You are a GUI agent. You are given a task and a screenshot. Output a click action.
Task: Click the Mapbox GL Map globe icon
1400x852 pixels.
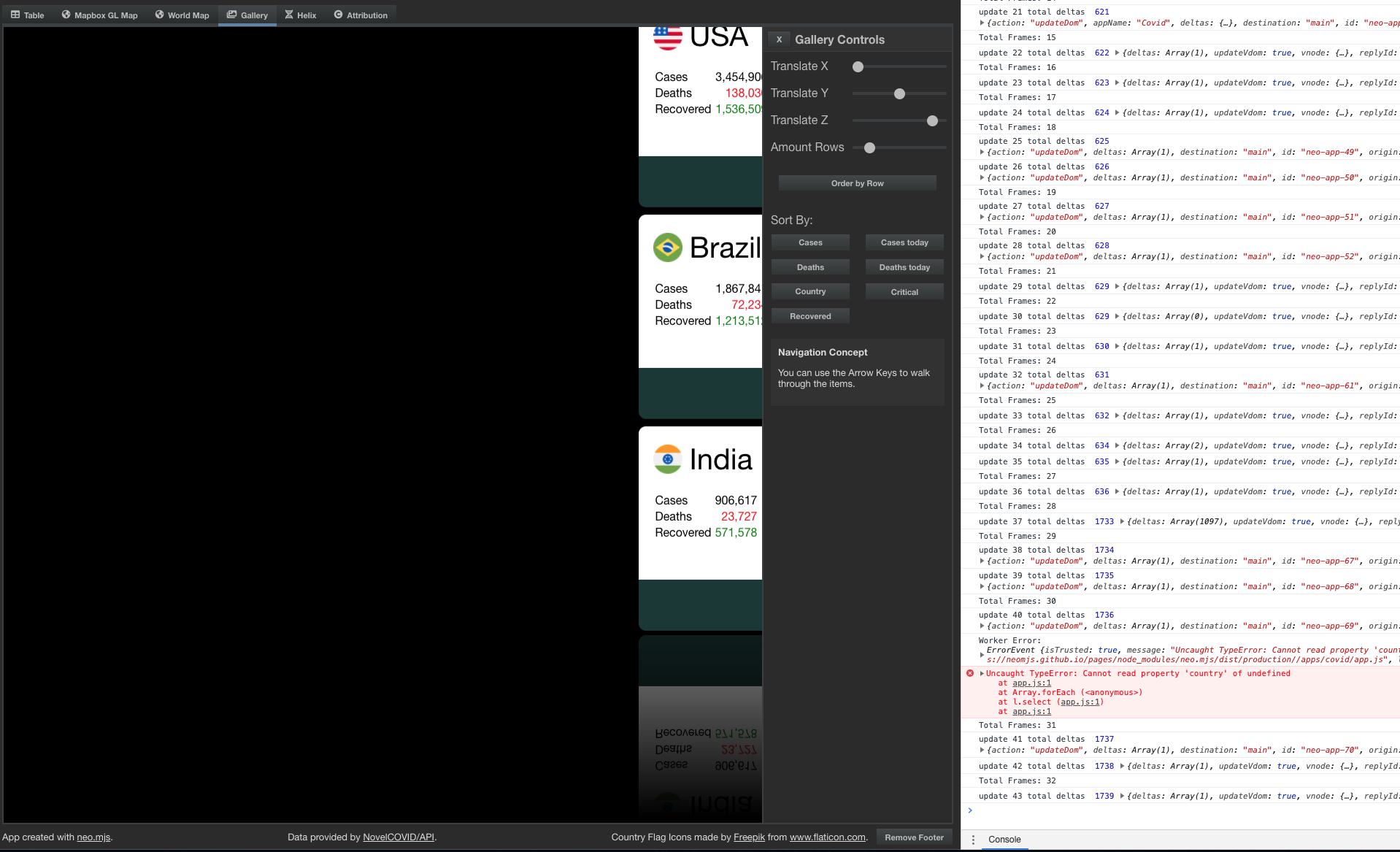pos(66,15)
